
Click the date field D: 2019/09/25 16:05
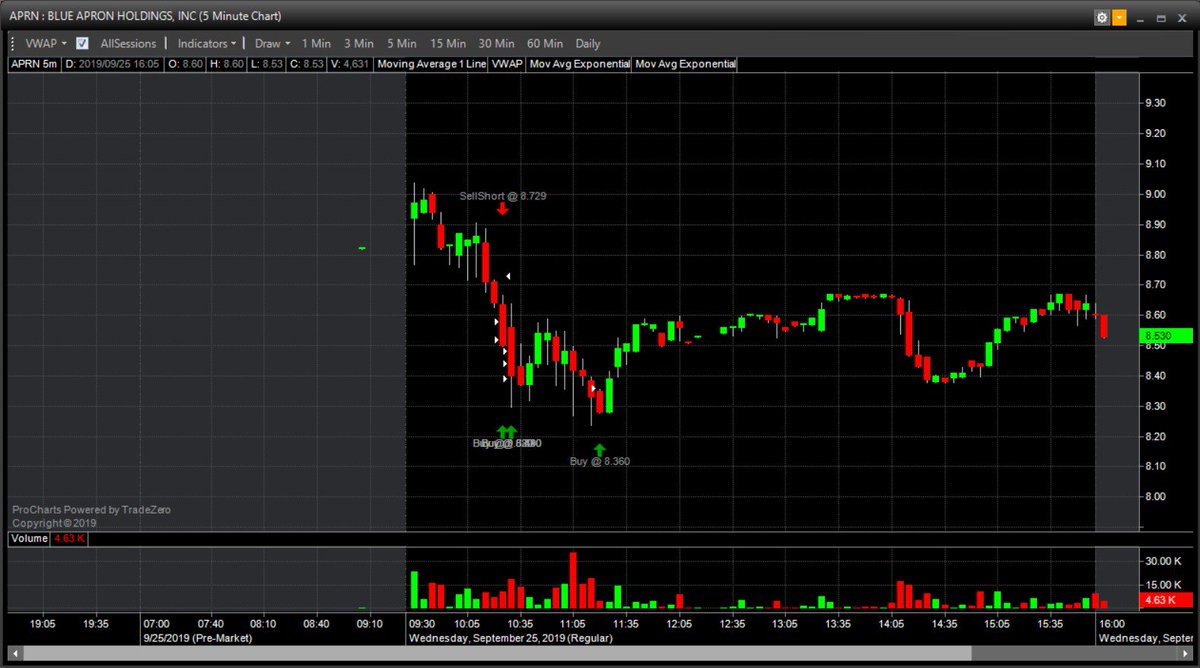[115, 64]
